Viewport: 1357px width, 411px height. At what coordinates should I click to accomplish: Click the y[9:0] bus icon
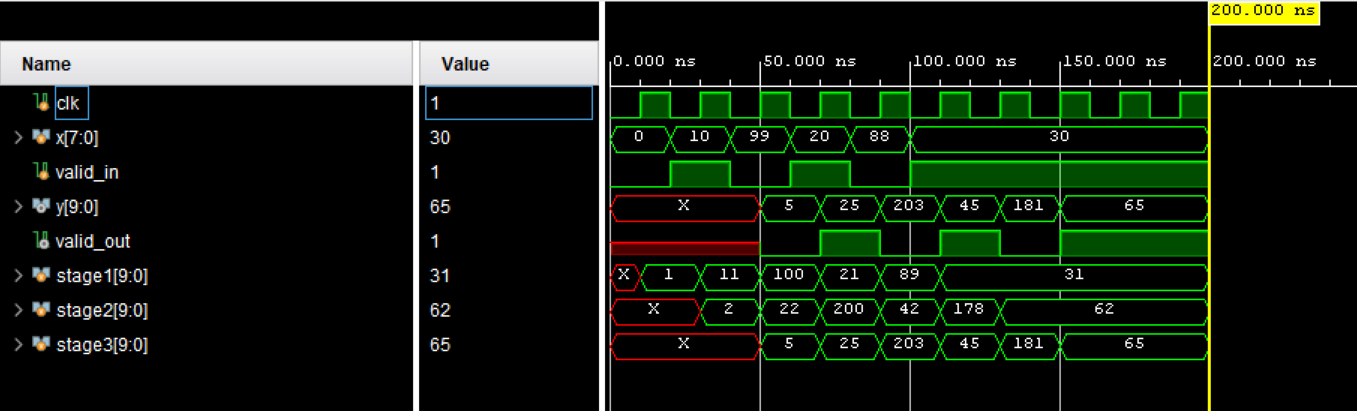pos(41,207)
